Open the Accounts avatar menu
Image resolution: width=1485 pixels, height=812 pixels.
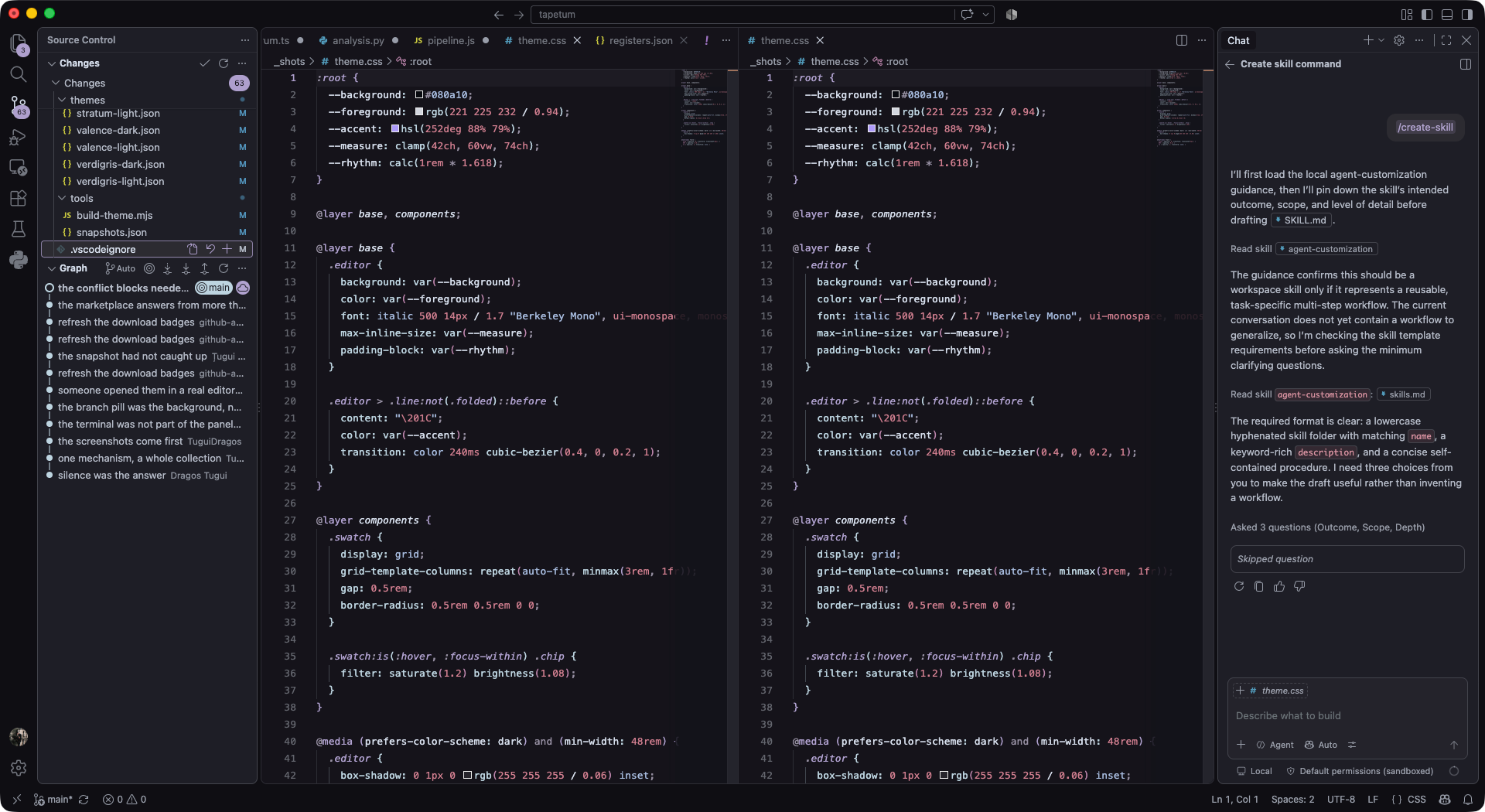click(19, 737)
